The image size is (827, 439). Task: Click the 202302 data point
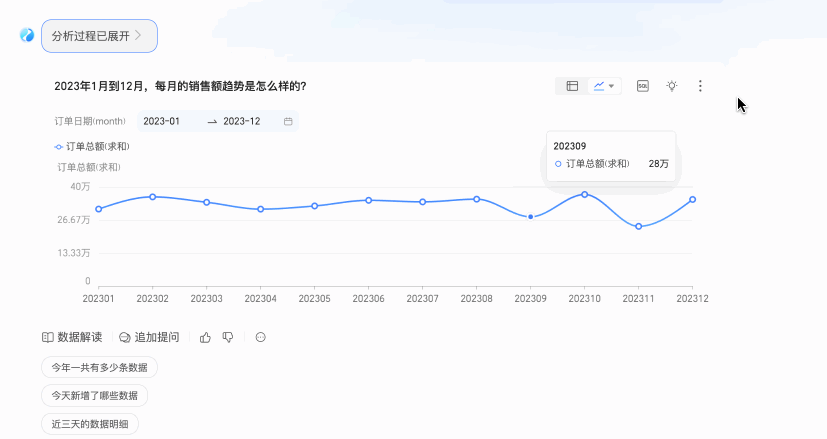pos(152,197)
